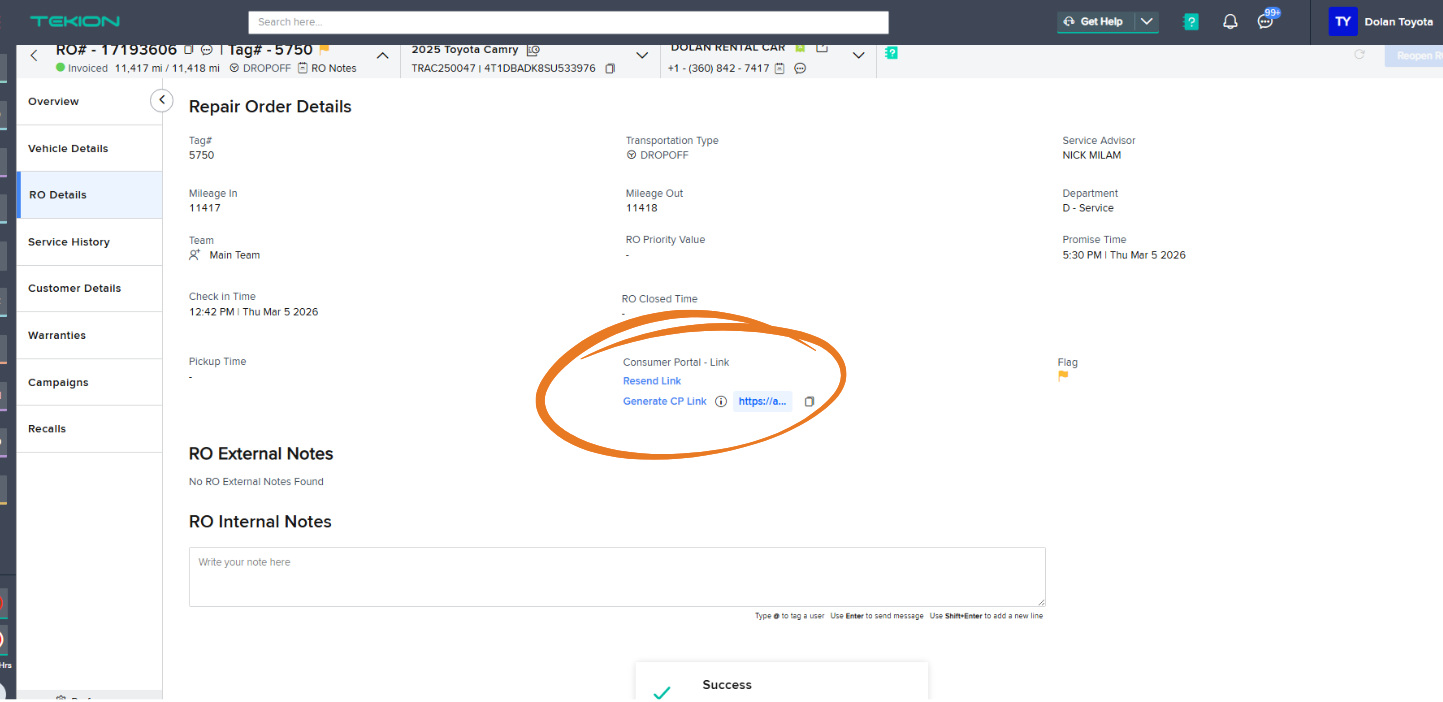
Task: Click the Main Team member icon
Action: point(195,255)
